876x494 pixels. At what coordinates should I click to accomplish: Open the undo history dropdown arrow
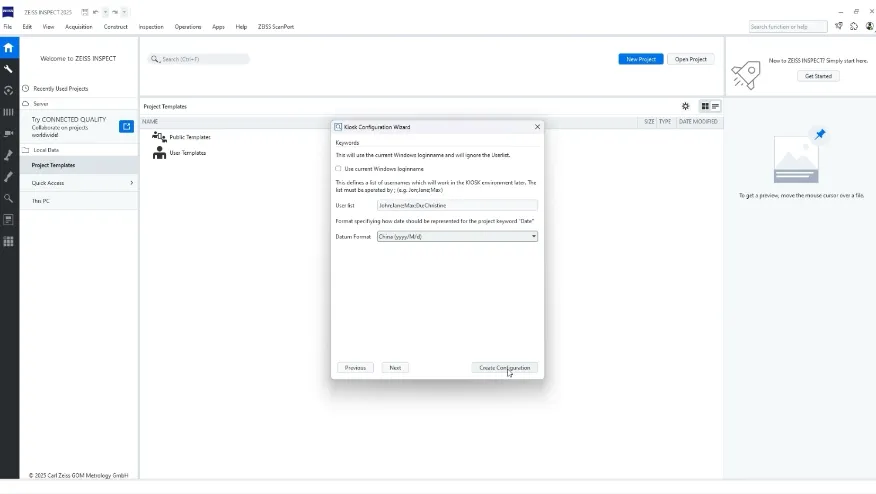click(x=105, y=12)
